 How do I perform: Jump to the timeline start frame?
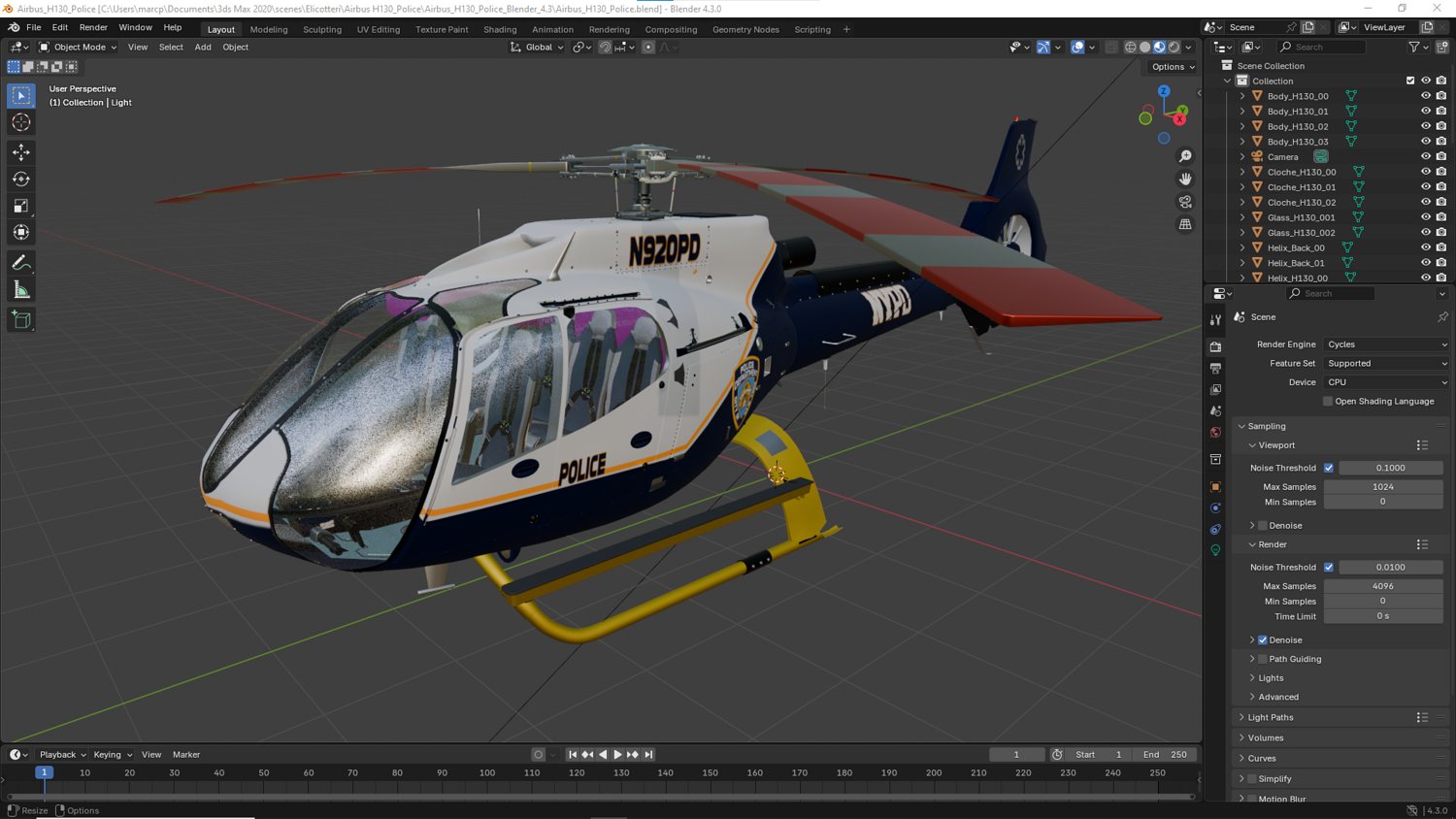573,755
